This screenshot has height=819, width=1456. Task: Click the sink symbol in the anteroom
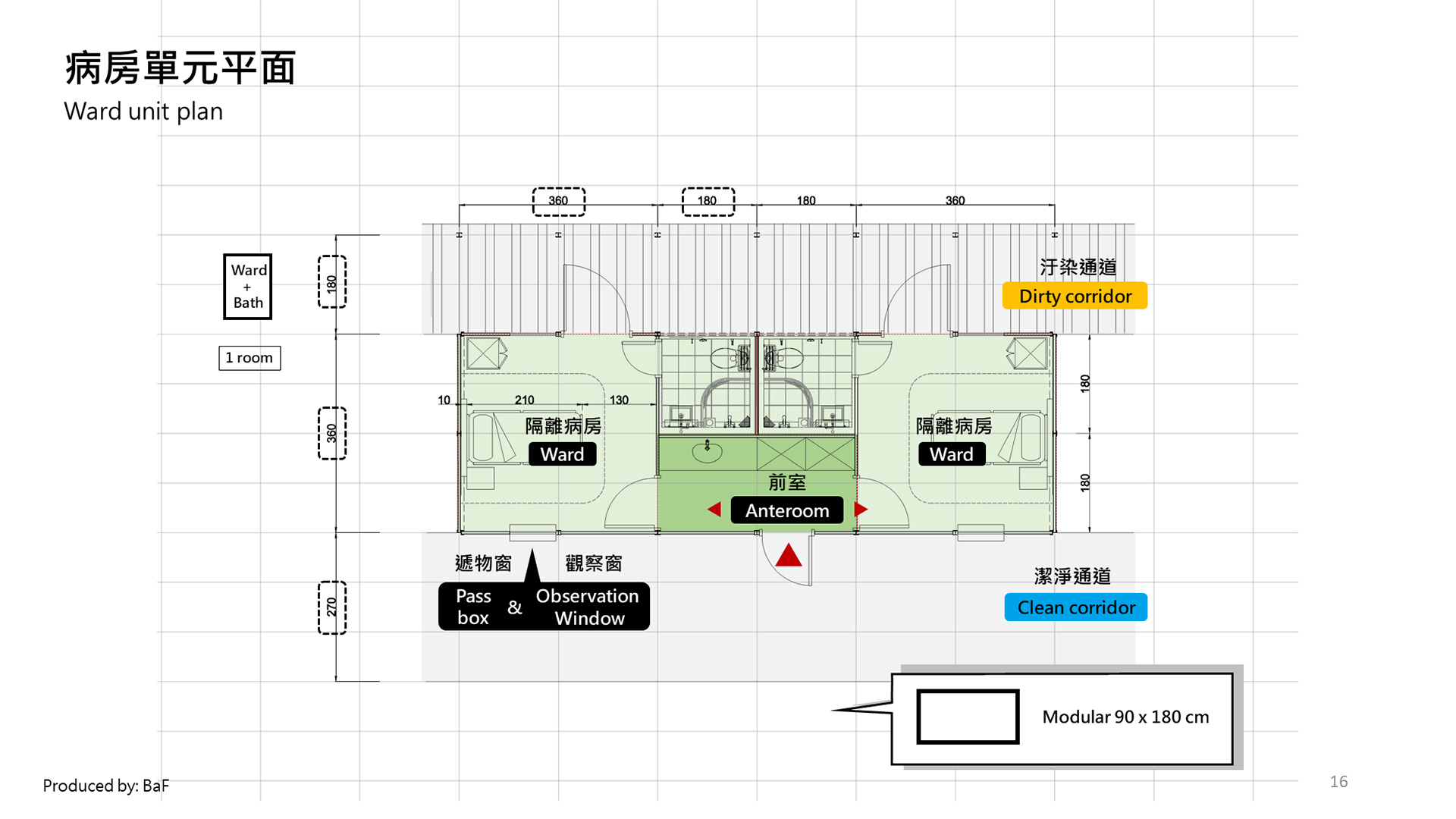[x=708, y=452]
